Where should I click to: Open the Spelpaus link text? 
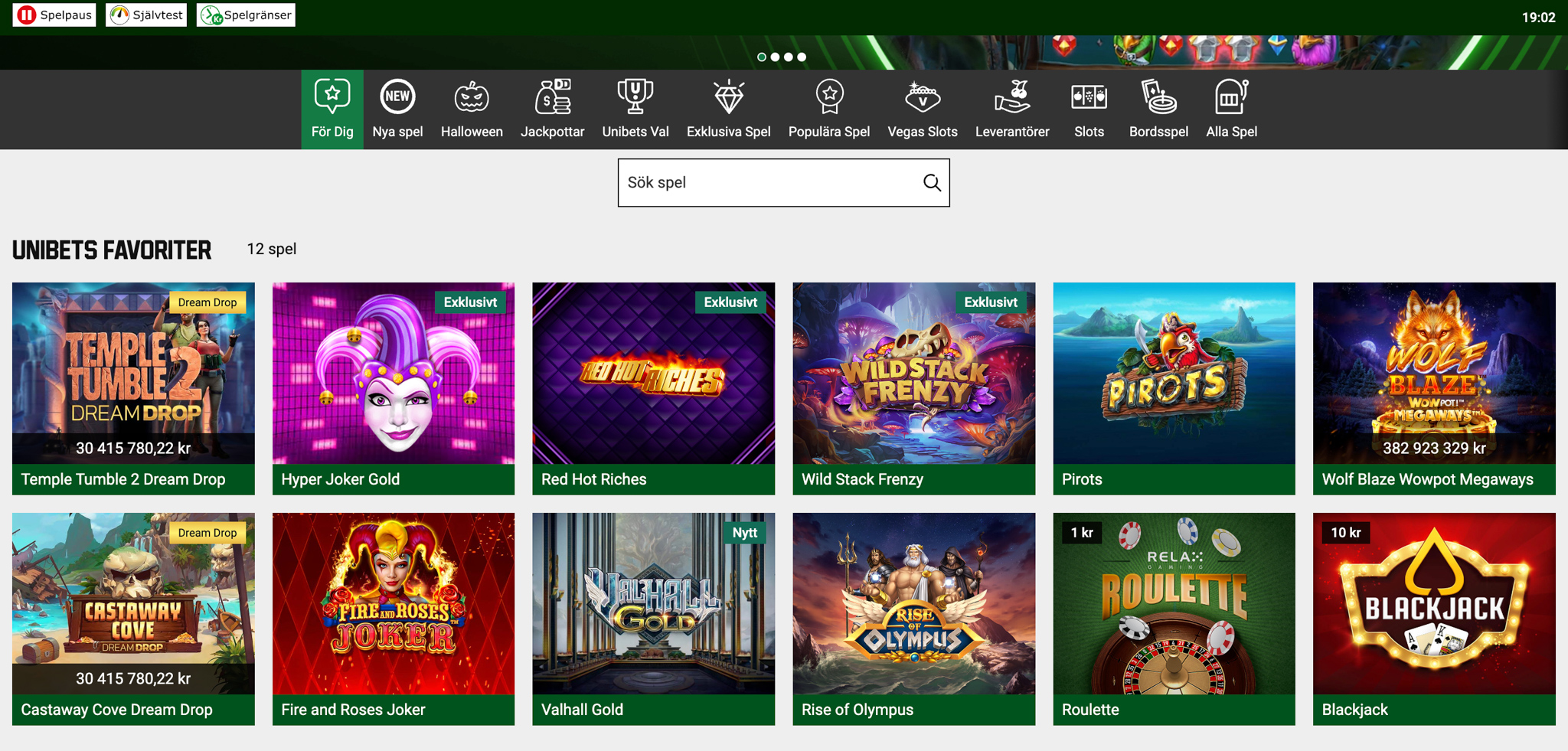(66, 15)
